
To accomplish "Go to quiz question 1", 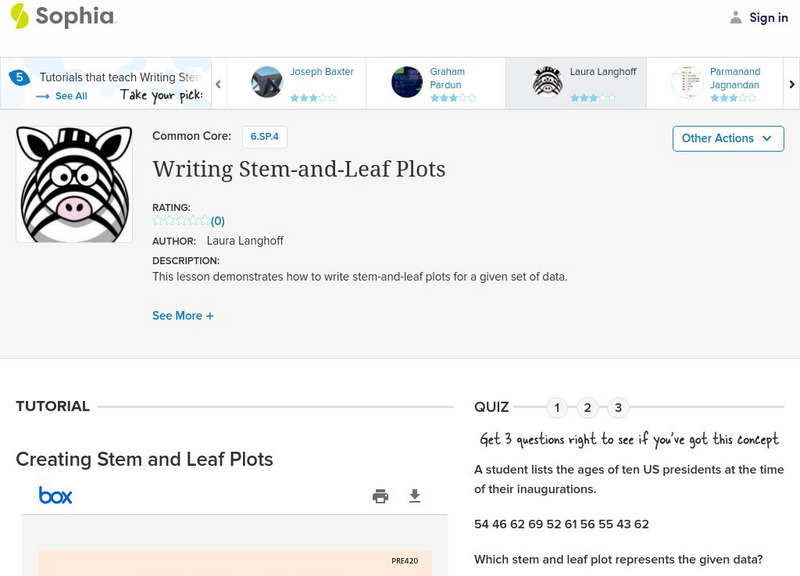I will [558, 408].
